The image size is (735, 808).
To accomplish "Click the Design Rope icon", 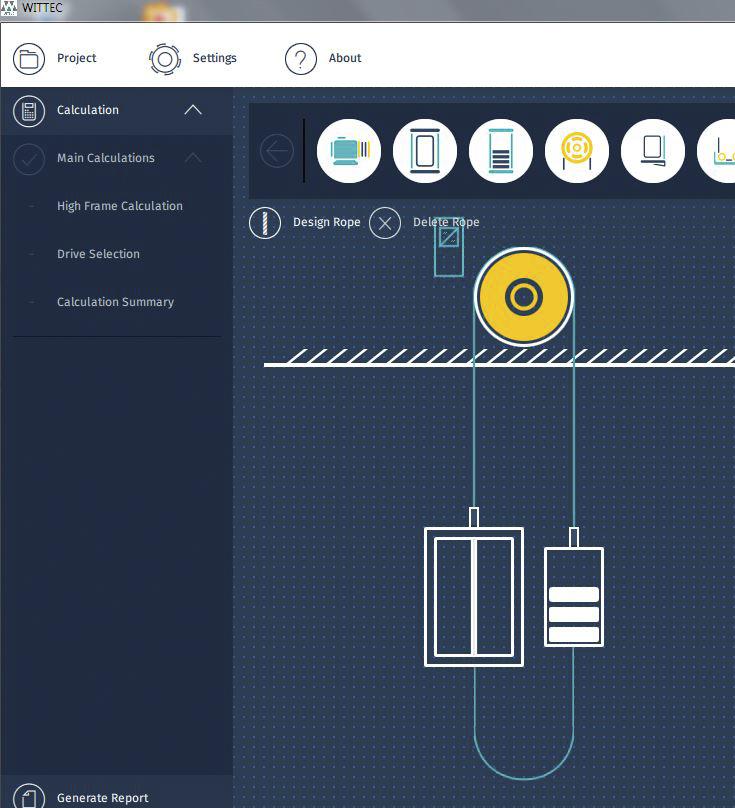I will (x=265, y=223).
